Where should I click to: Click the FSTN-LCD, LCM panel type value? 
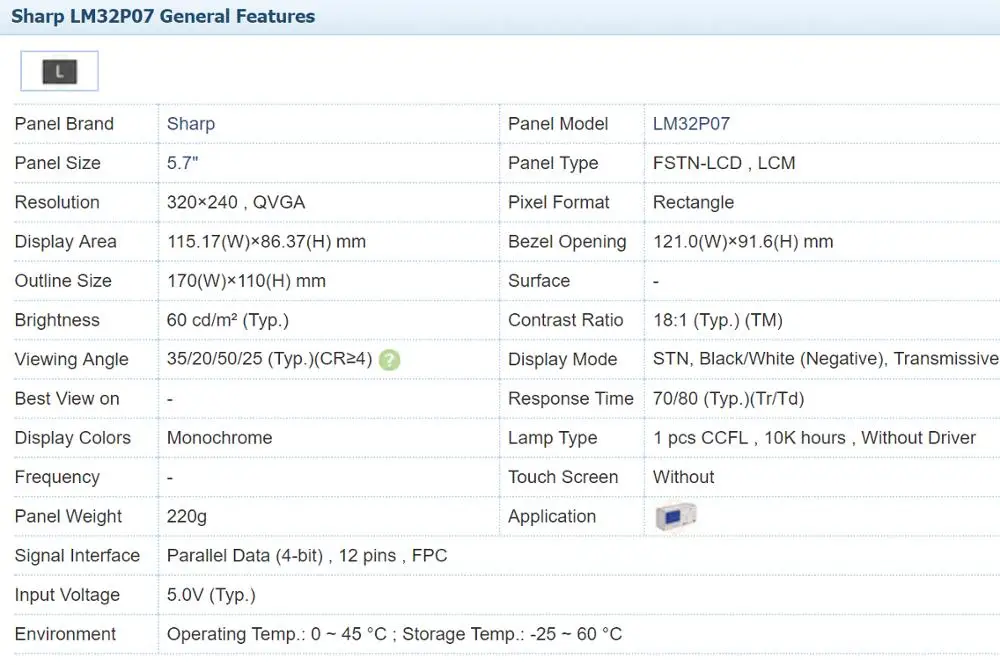click(x=724, y=163)
